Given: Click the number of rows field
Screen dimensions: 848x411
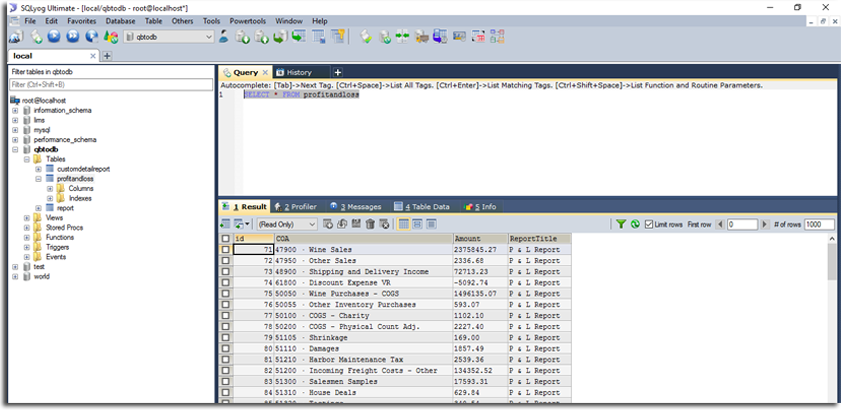Looking at the screenshot, I should 818,225.
